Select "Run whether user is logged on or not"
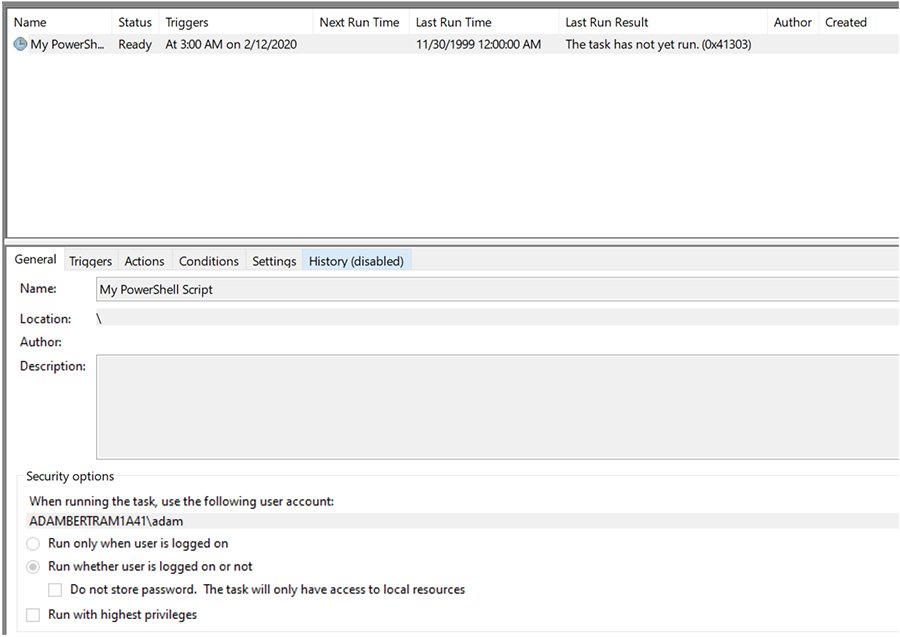Image resolution: width=900 pixels, height=637 pixels. pyautogui.click(x=31, y=565)
